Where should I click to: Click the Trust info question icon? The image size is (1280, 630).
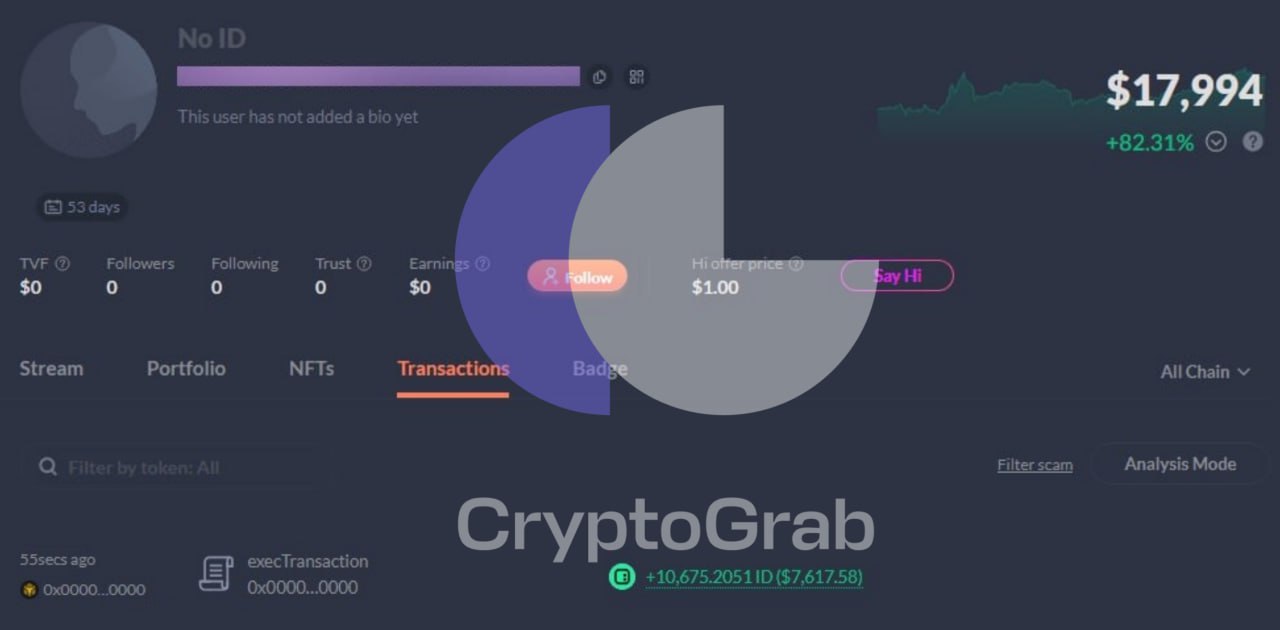pyautogui.click(x=364, y=264)
